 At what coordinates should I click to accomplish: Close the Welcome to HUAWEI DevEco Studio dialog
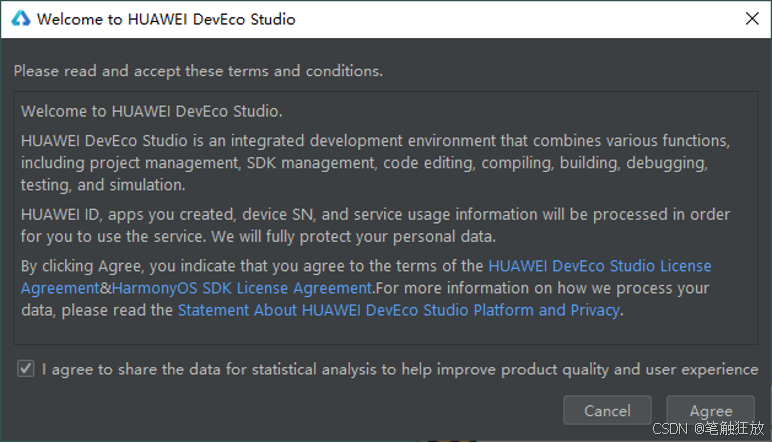(x=752, y=19)
